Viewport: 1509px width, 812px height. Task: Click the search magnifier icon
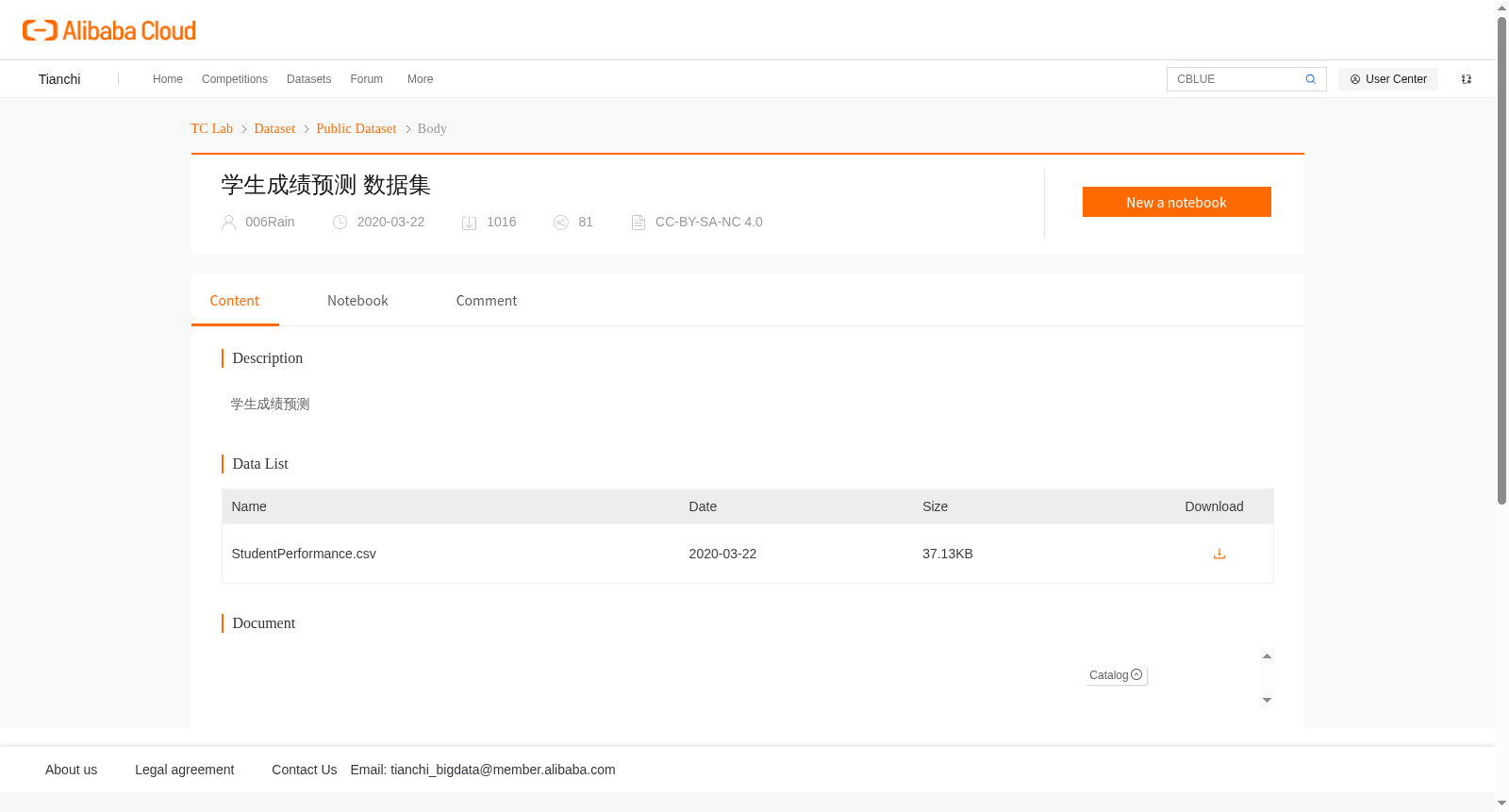click(x=1310, y=79)
